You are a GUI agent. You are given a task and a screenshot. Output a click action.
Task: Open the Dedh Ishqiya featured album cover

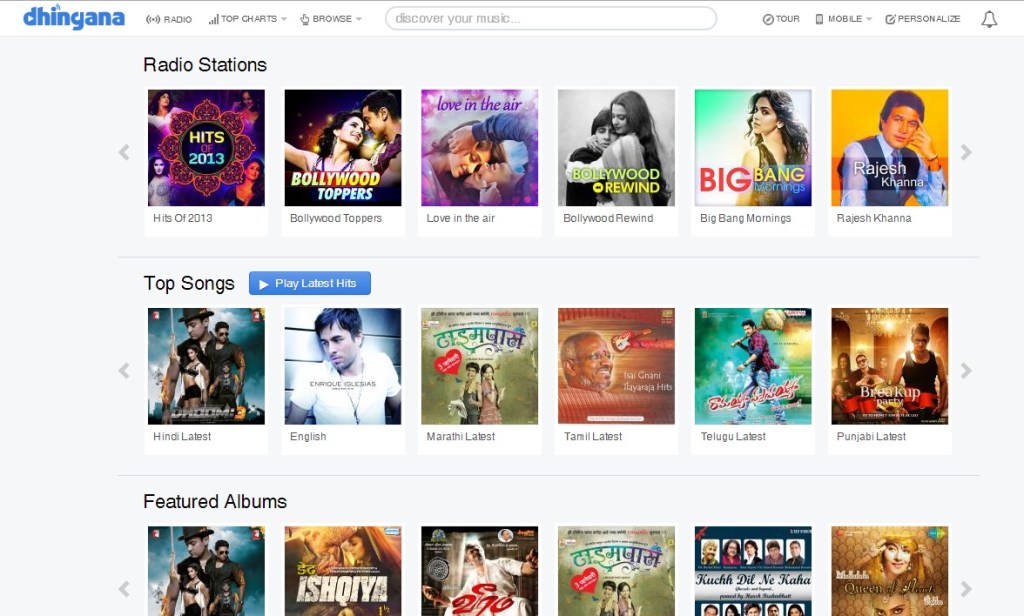tap(343, 571)
